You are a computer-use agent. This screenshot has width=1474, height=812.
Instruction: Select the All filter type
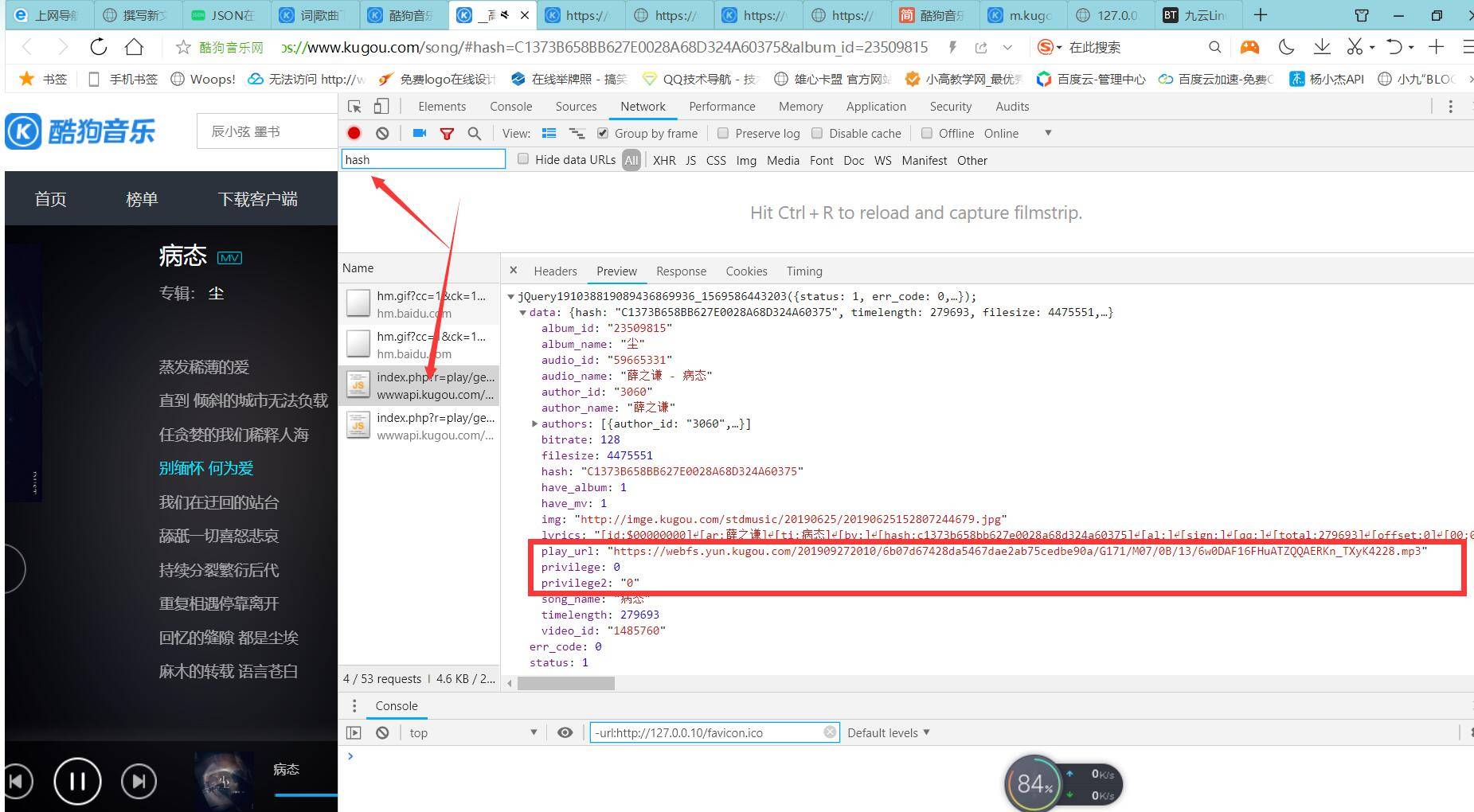click(631, 160)
